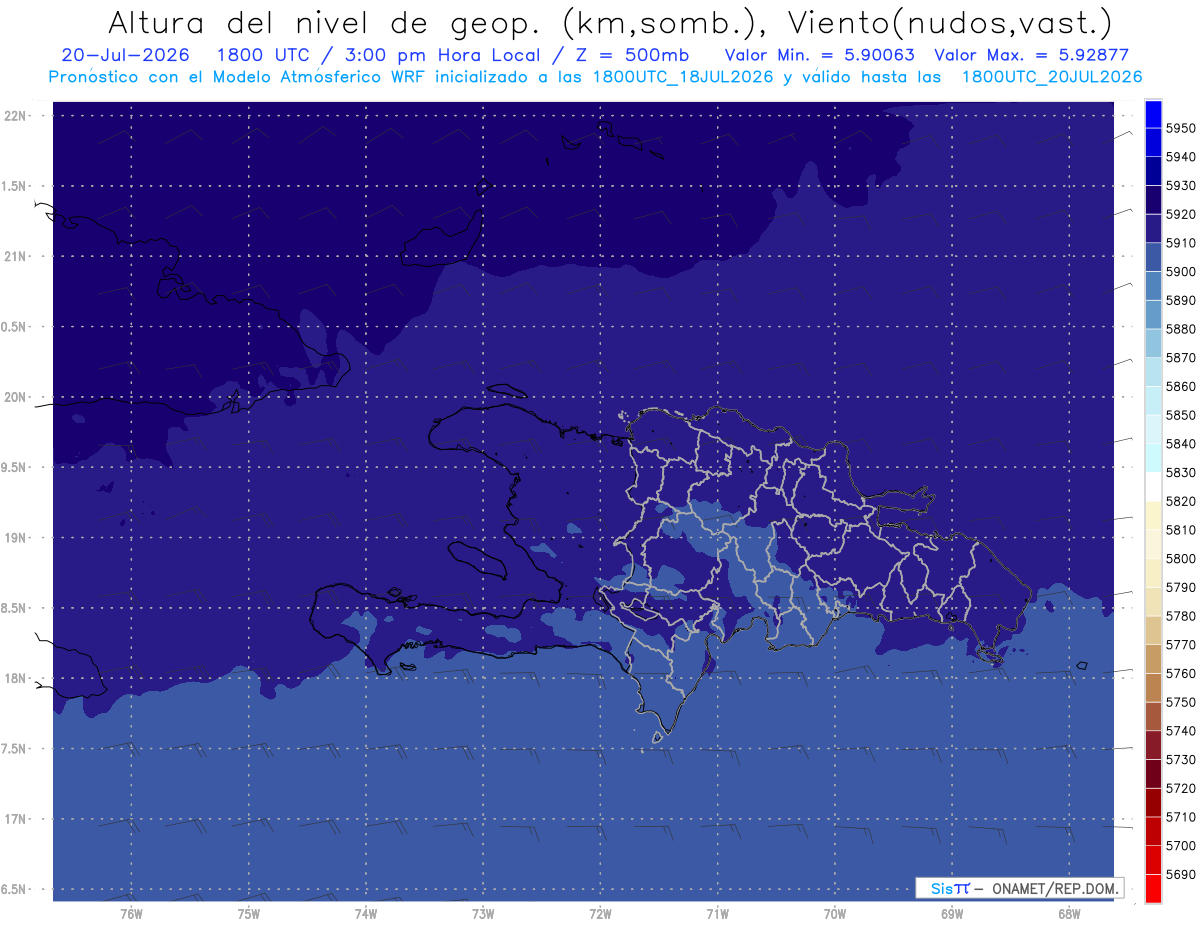This screenshot has width=1200, height=927.
Task: Click the '5860' colorbar value
Action: point(1181,386)
